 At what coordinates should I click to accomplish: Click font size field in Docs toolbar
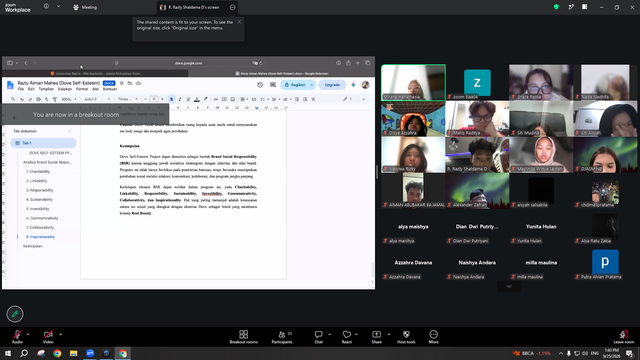[154, 99]
